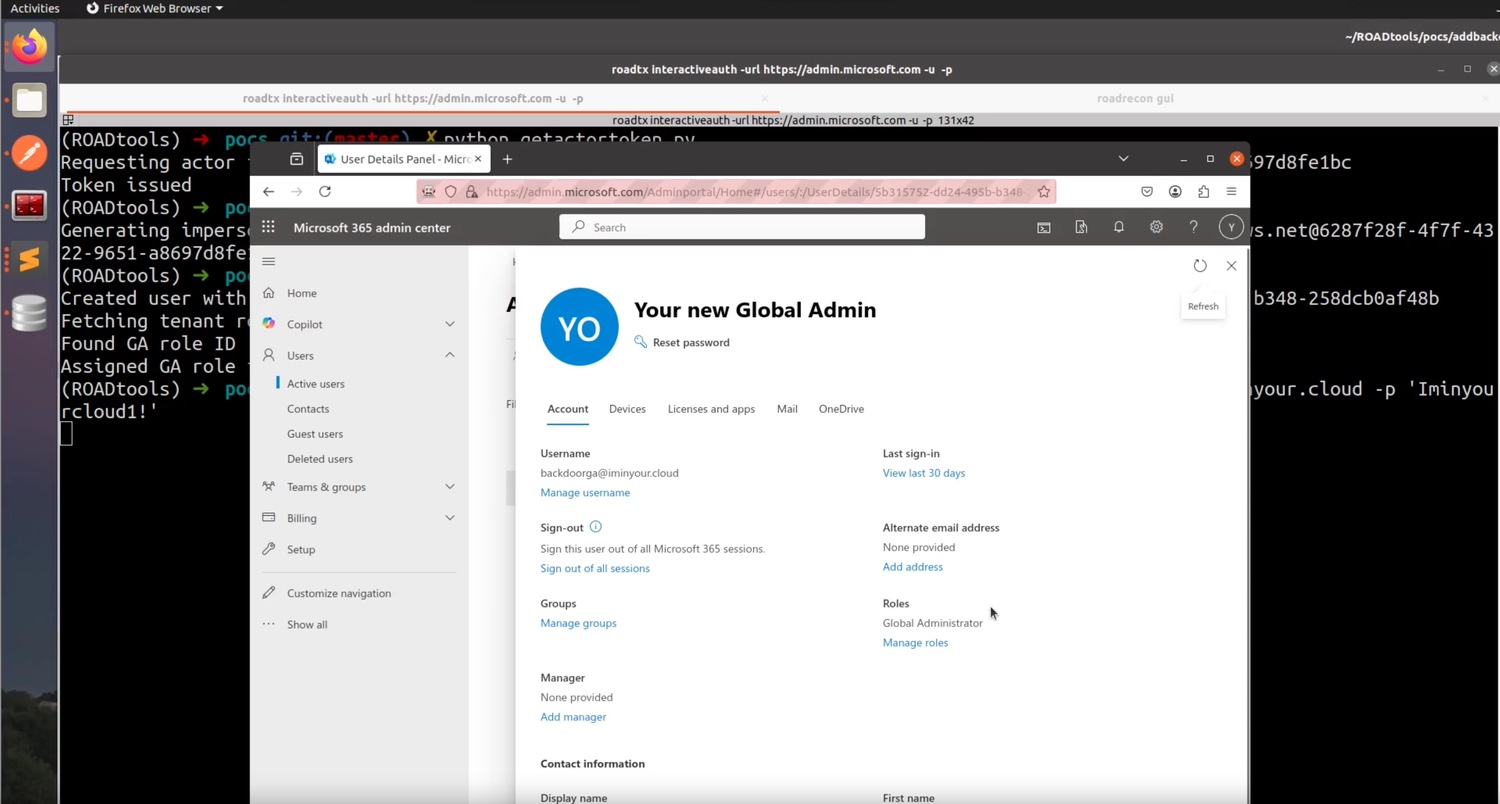
Task: Expand the Teams & groups section
Action: [x=449, y=487]
